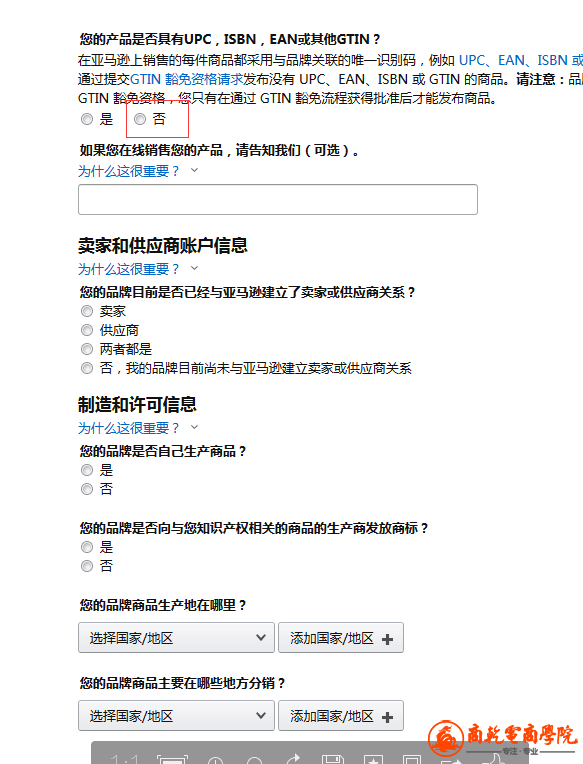Click the rotate arrow viewer icon
Viewport: 583px width, 764px height.
tap(294, 759)
